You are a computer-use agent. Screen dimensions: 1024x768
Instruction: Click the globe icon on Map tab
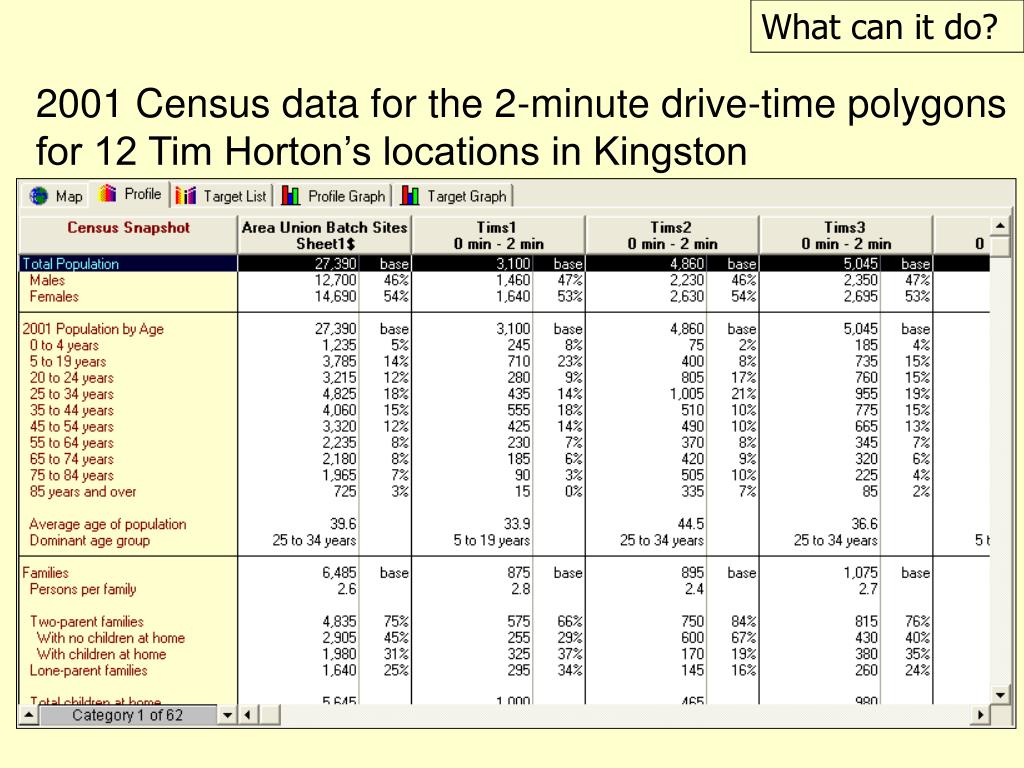coord(39,195)
